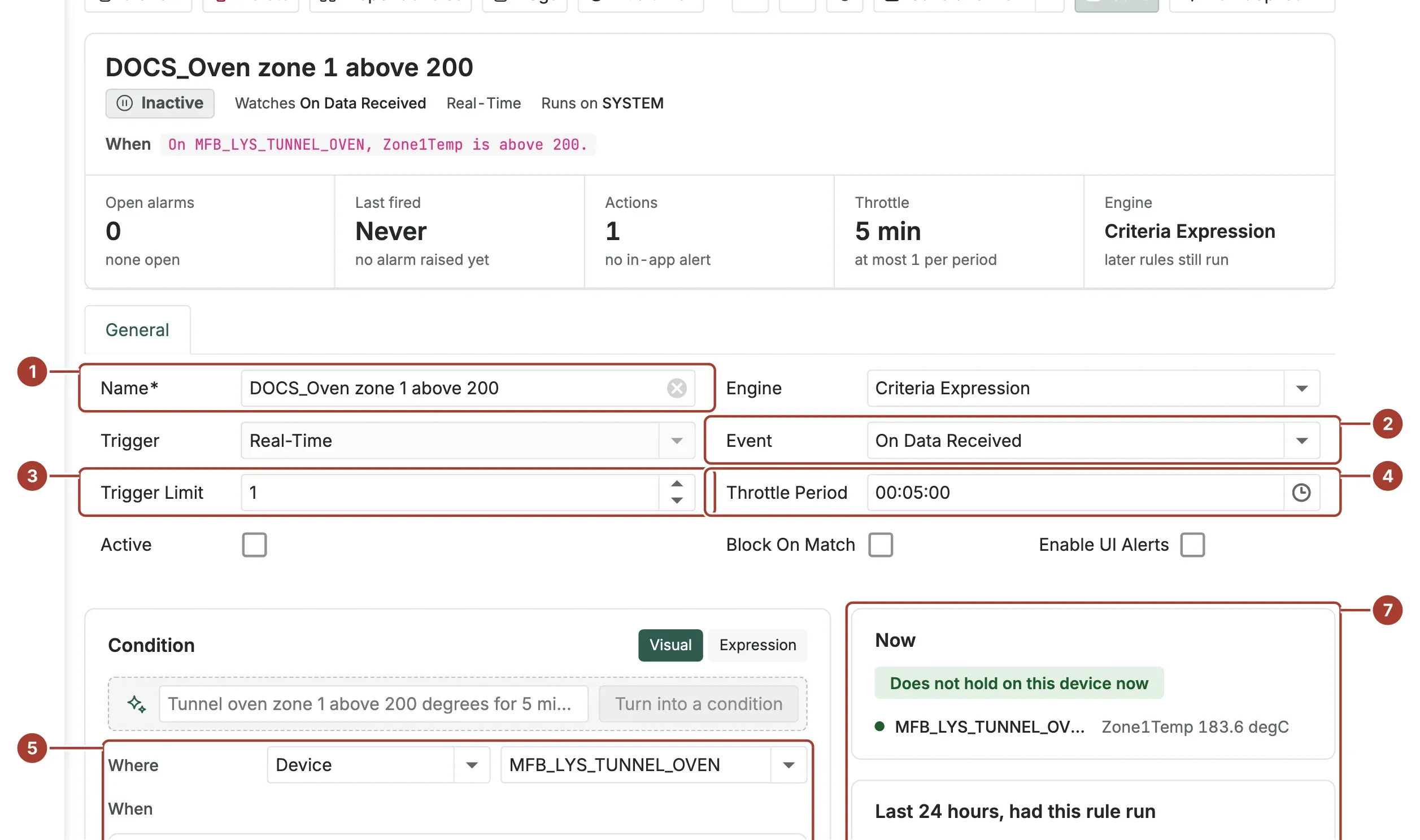Clear the Name field with the X icon
The height and width of the screenshot is (840, 1420).
pos(676,388)
